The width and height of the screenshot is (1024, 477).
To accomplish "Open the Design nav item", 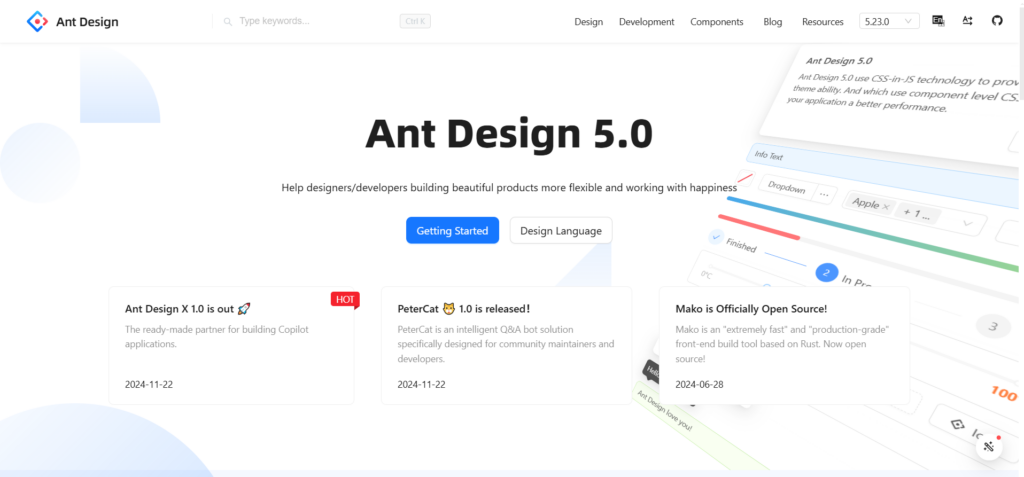I will 588,22.
